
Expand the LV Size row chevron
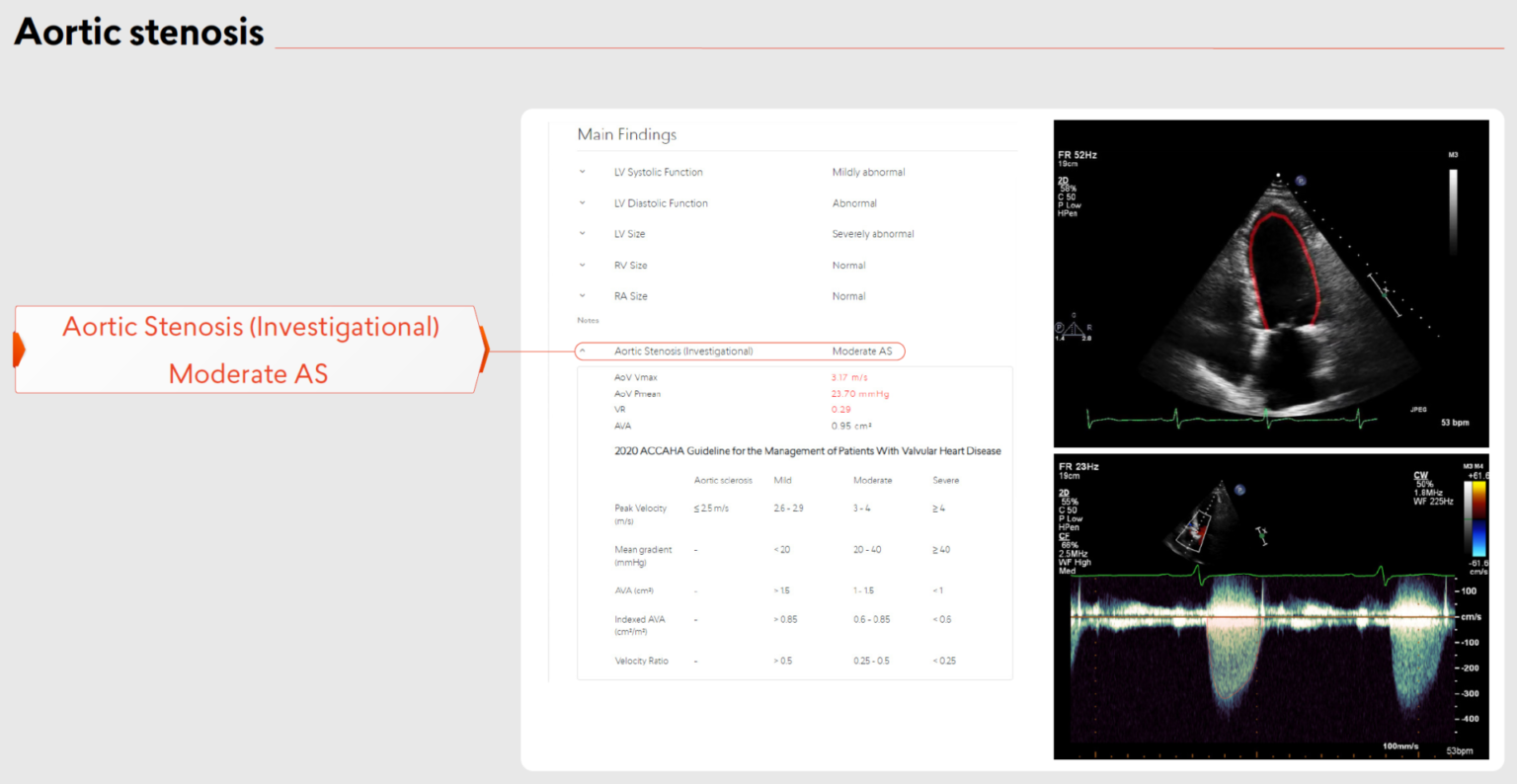(x=583, y=234)
